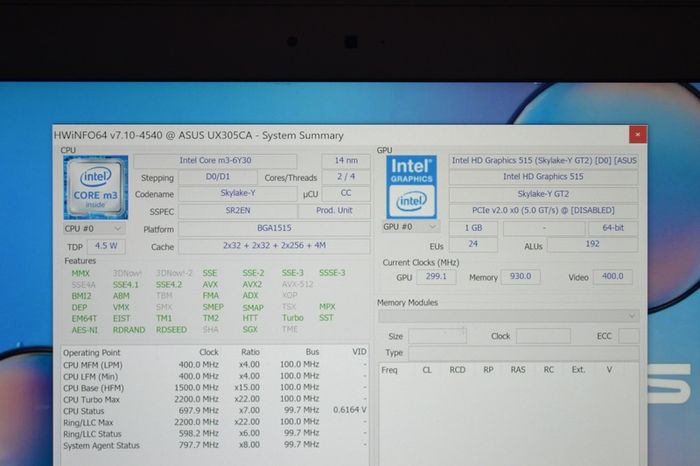Click the 0.6164 V VID value
The image size is (700, 466).
[350, 410]
